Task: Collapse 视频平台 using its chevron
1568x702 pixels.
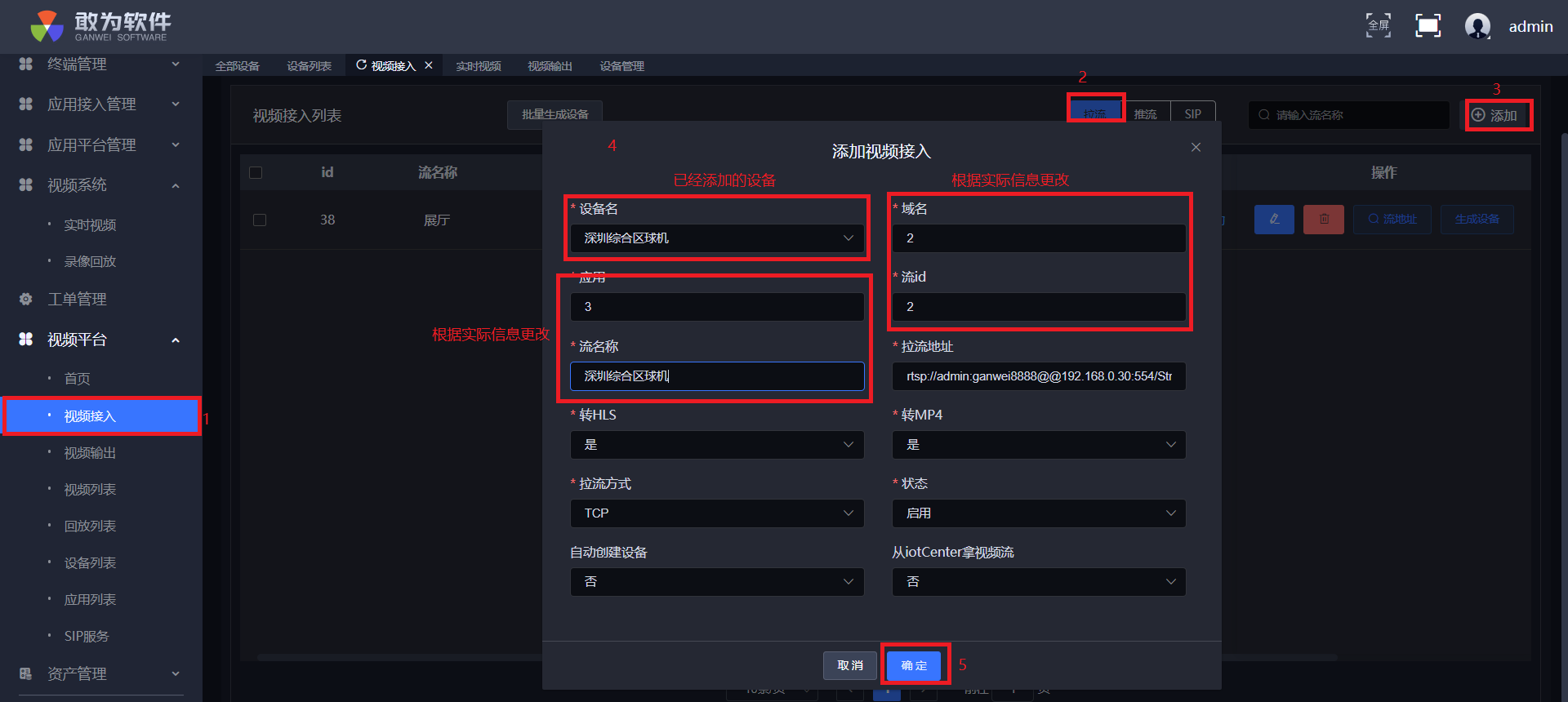Action: pyautogui.click(x=176, y=340)
